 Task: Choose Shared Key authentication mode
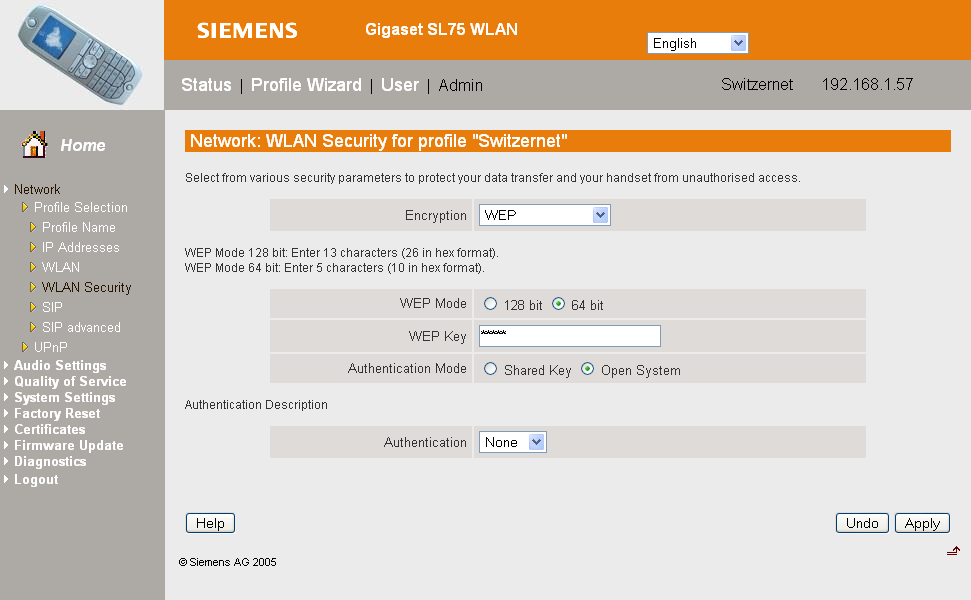pos(490,369)
